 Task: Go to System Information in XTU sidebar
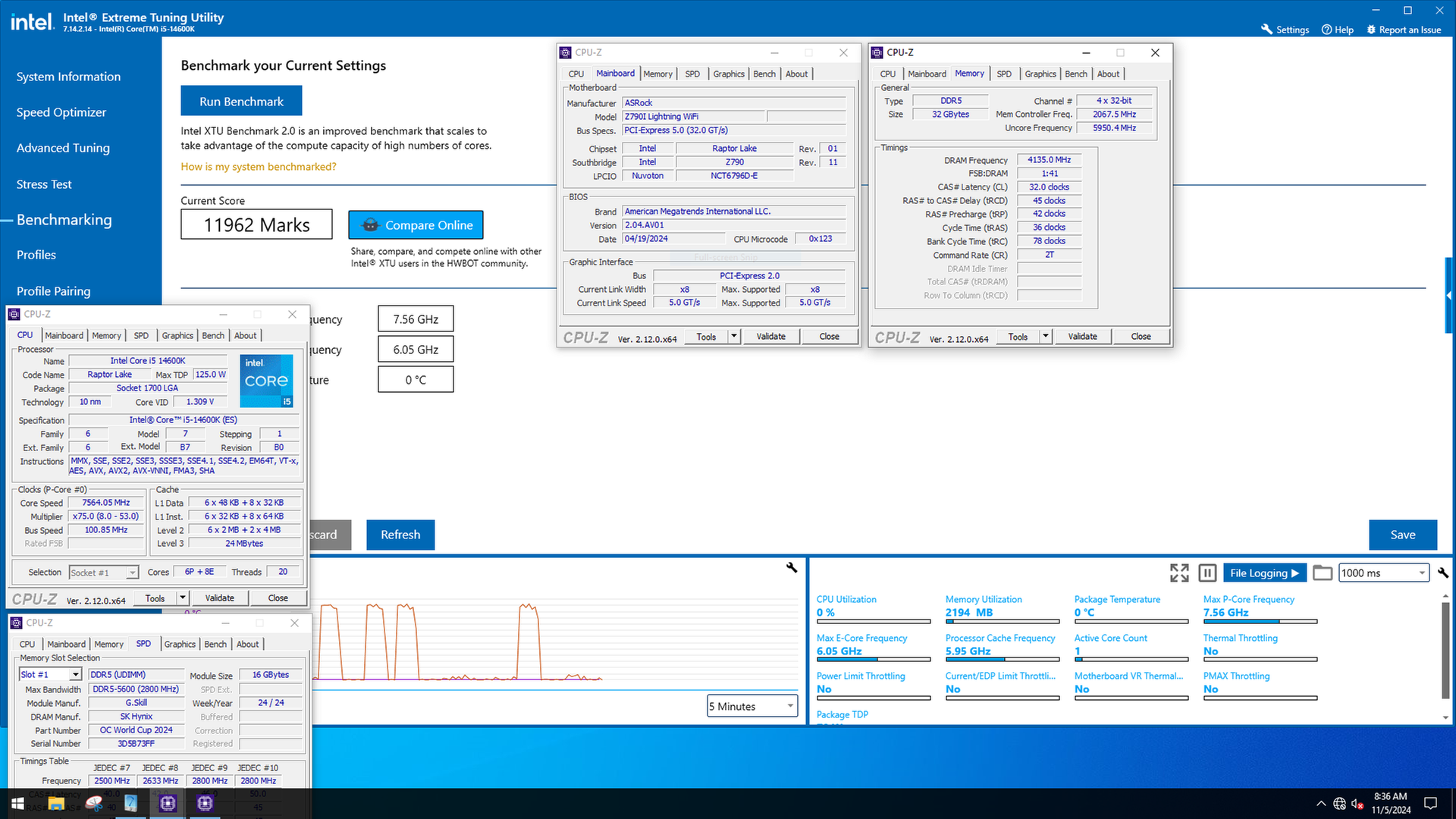pos(68,77)
